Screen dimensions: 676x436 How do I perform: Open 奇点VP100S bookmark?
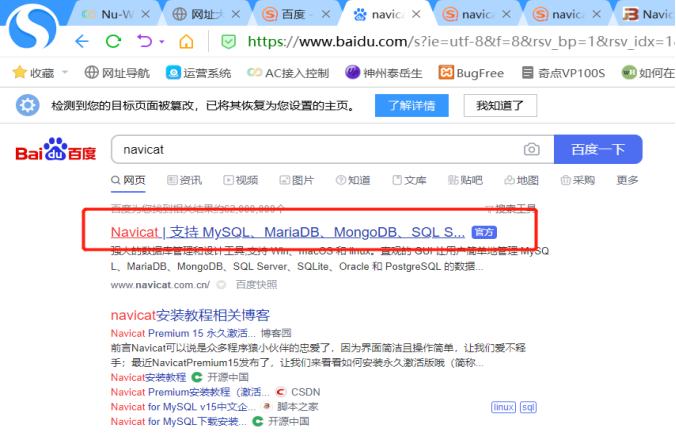tap(563, 73)
